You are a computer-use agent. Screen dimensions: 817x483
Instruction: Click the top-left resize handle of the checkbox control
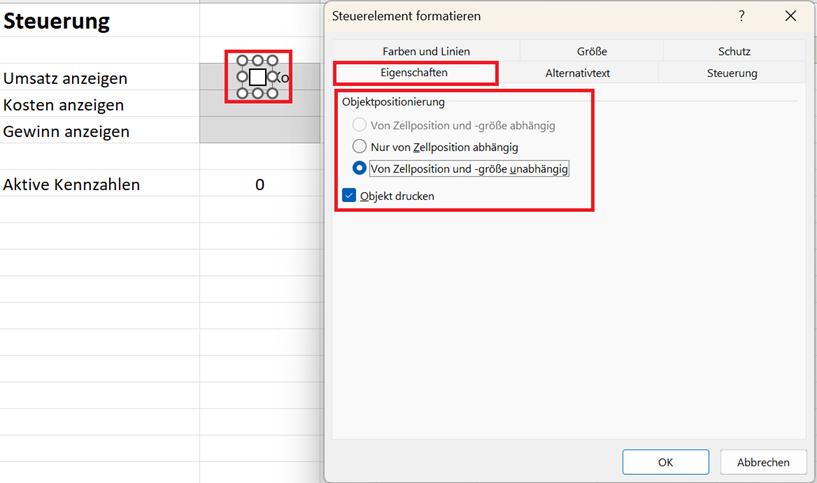pyautogui.click(x=242, y=61)
